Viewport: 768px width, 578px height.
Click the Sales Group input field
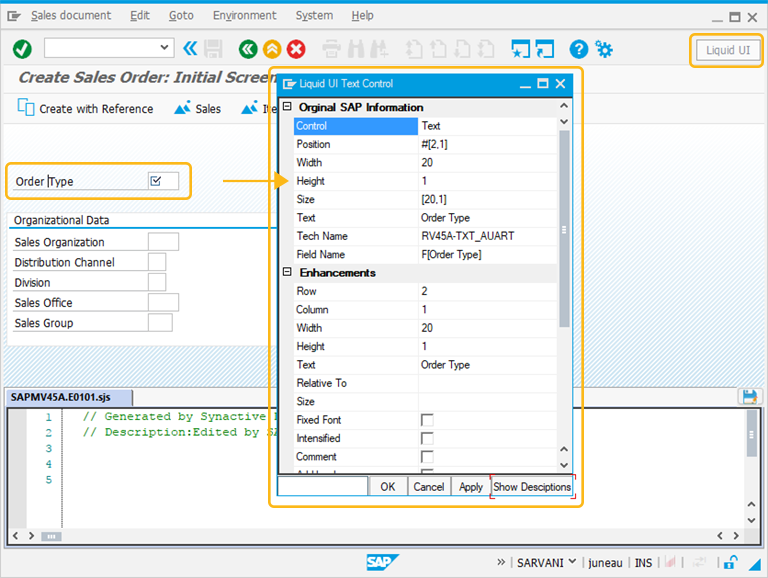coord(160,323)
